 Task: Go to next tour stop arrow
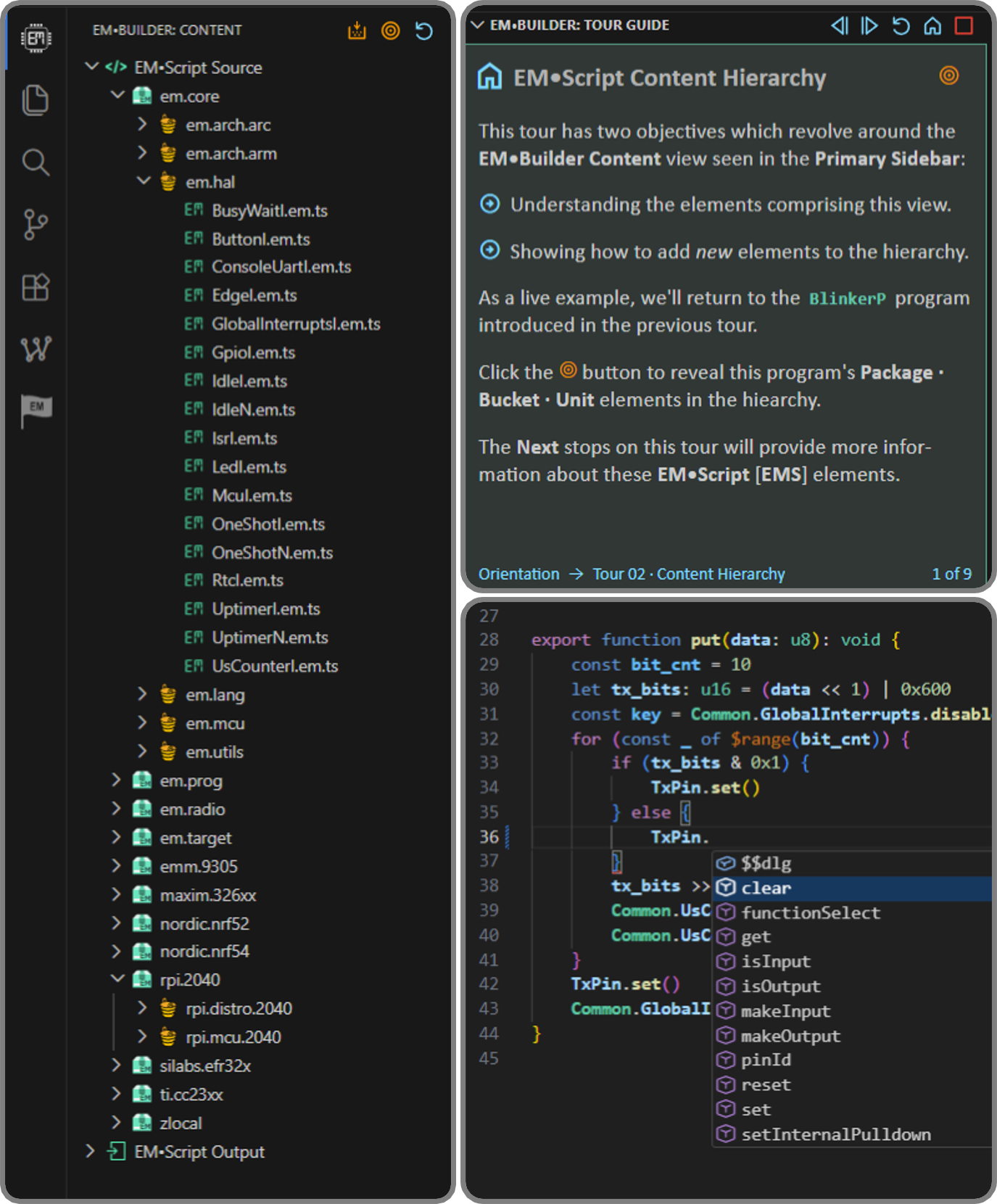(869, 26)
